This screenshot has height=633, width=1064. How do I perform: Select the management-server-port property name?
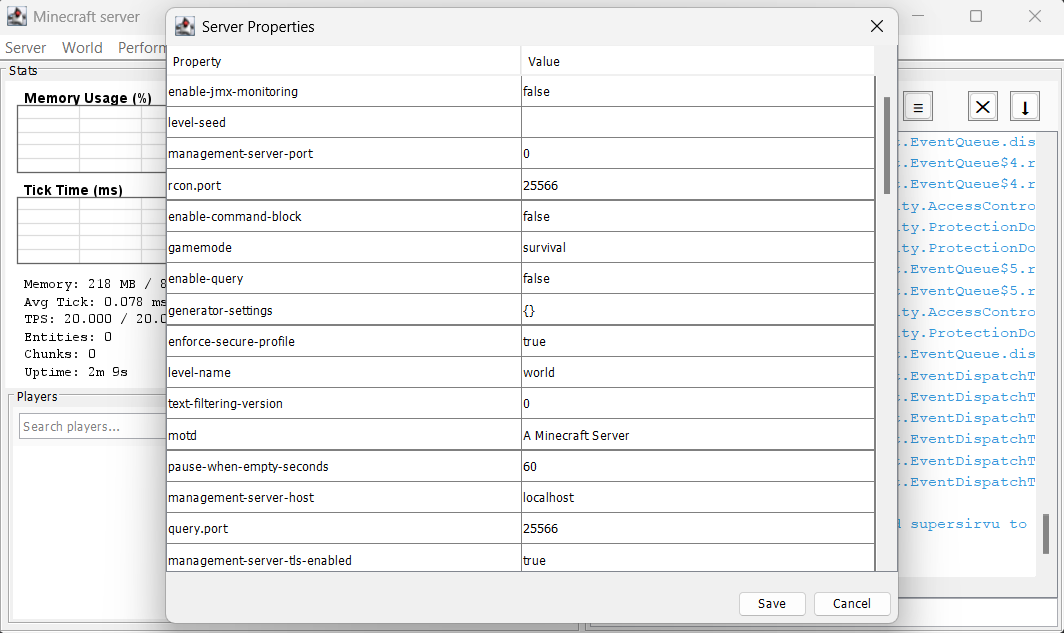pos(343,154)
